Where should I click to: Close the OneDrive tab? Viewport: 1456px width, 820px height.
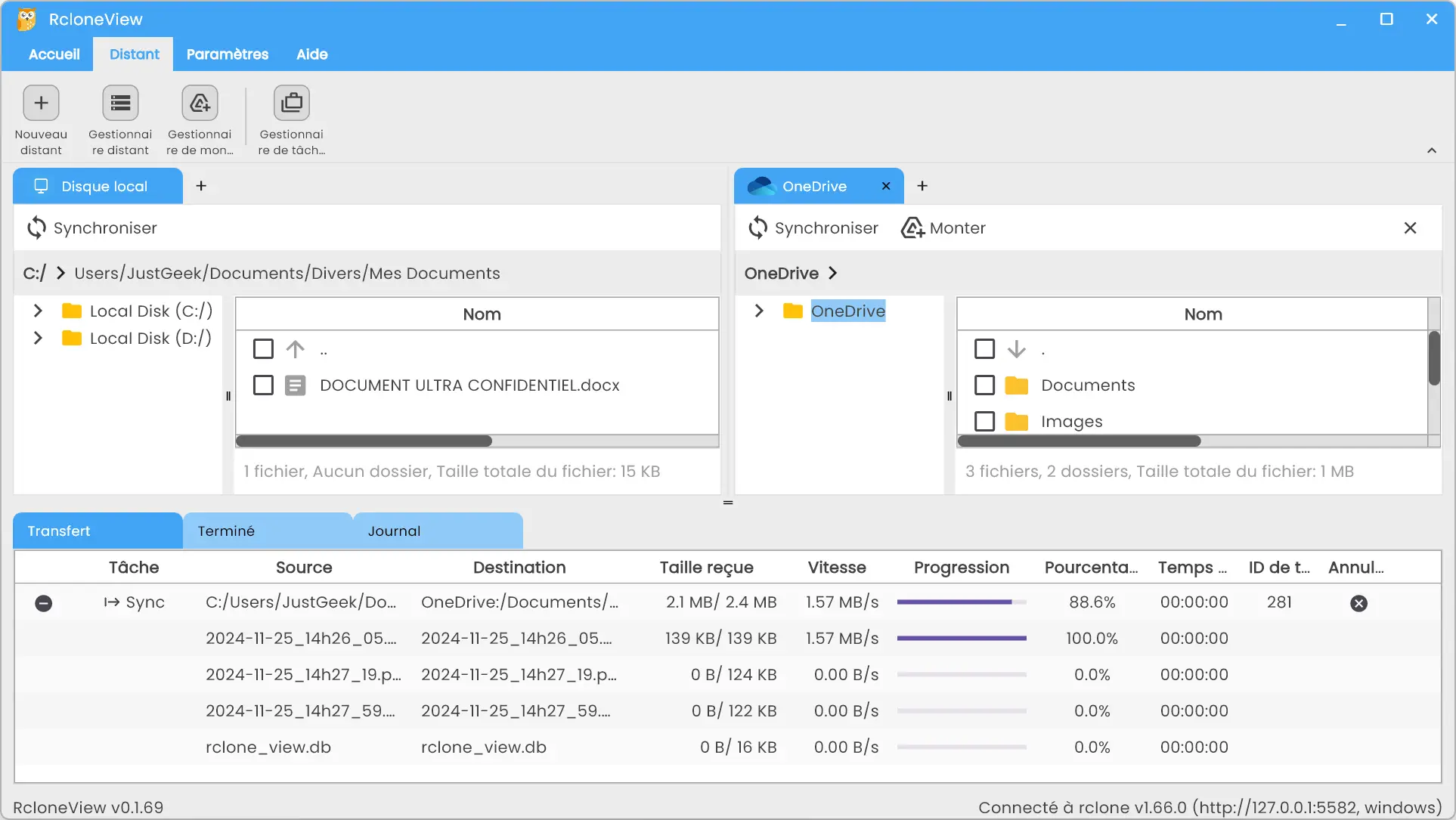(886, 186)
